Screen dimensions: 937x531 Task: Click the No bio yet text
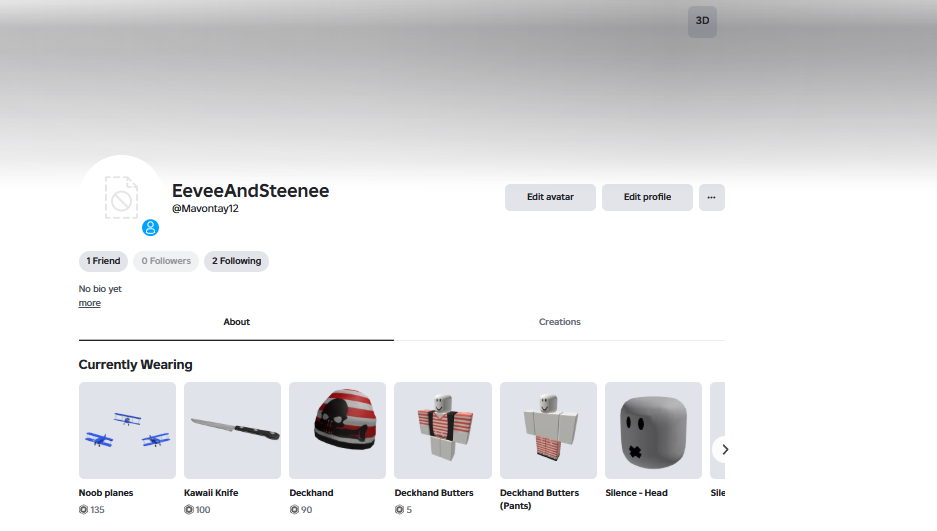tap(100, 288)
